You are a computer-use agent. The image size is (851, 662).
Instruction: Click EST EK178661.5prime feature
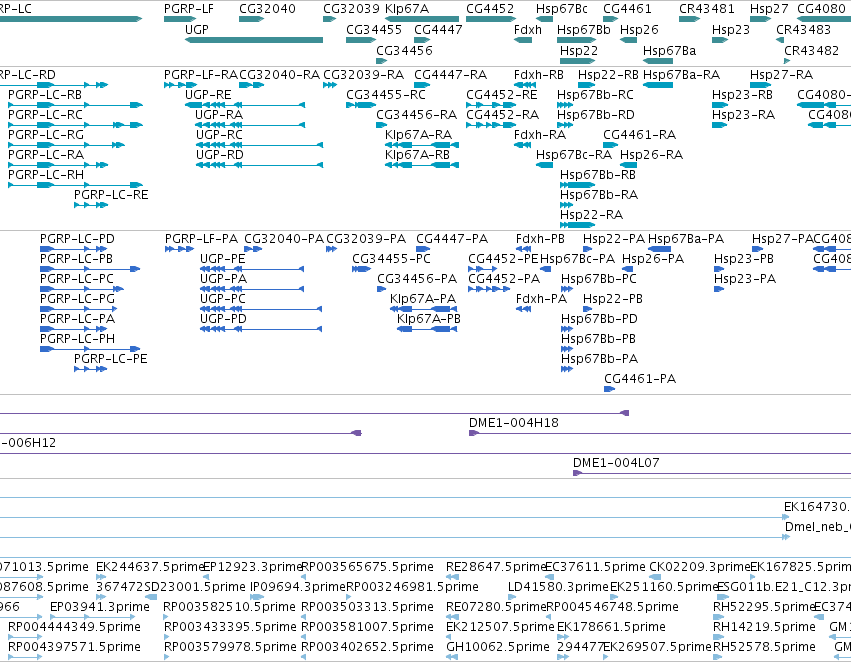click(x=563, y=637)
